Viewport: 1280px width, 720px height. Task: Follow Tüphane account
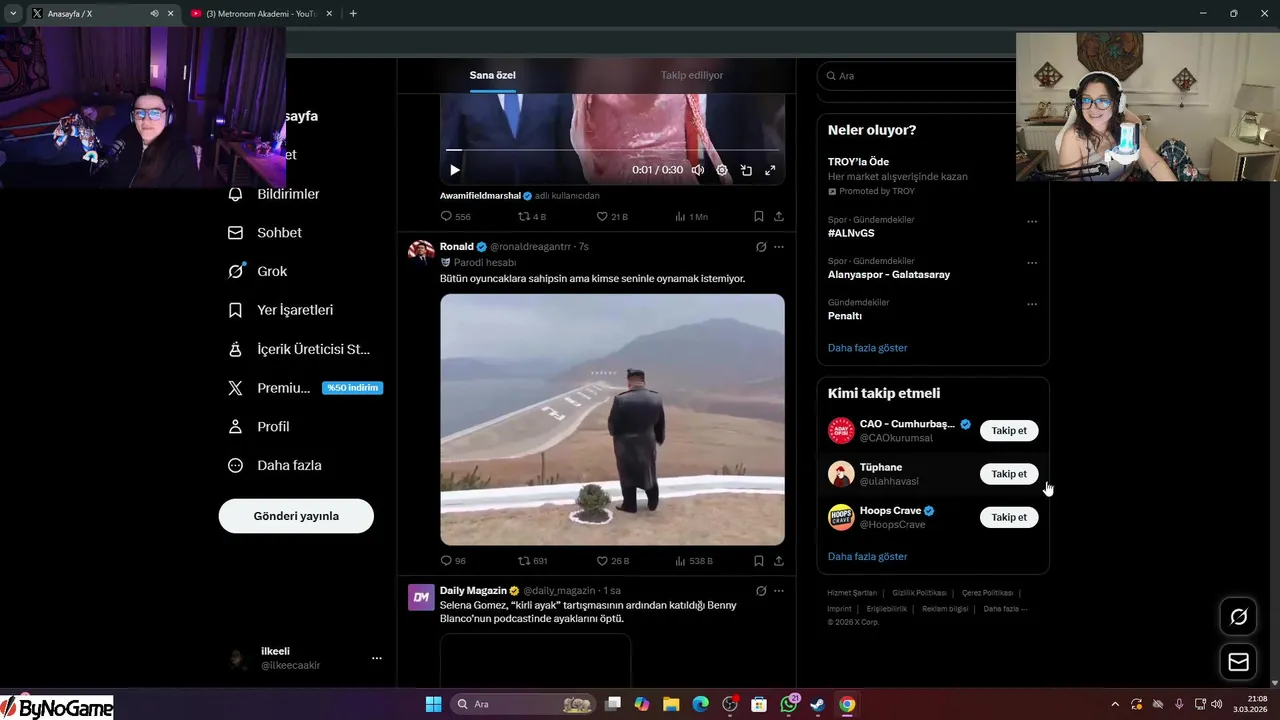coord(1009,474)
